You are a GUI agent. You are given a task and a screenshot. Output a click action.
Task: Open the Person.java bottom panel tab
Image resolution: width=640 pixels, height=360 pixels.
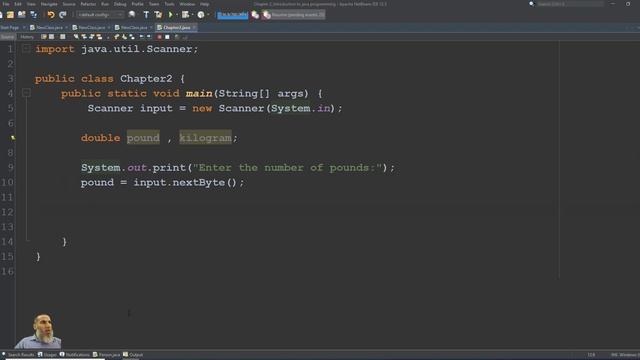107,355
